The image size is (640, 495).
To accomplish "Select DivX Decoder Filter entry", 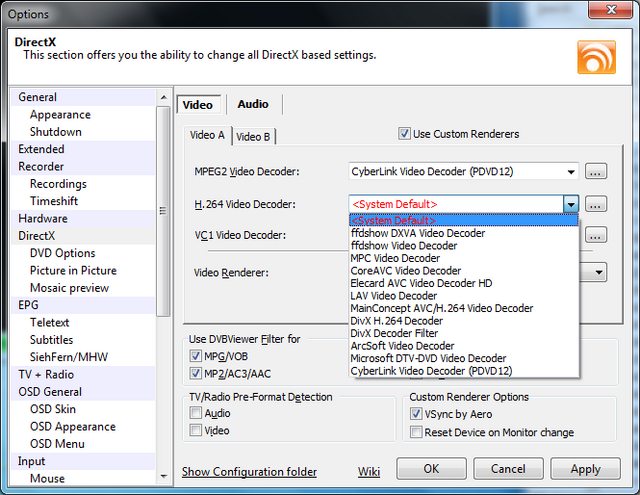I will click(x=464, y=333).
